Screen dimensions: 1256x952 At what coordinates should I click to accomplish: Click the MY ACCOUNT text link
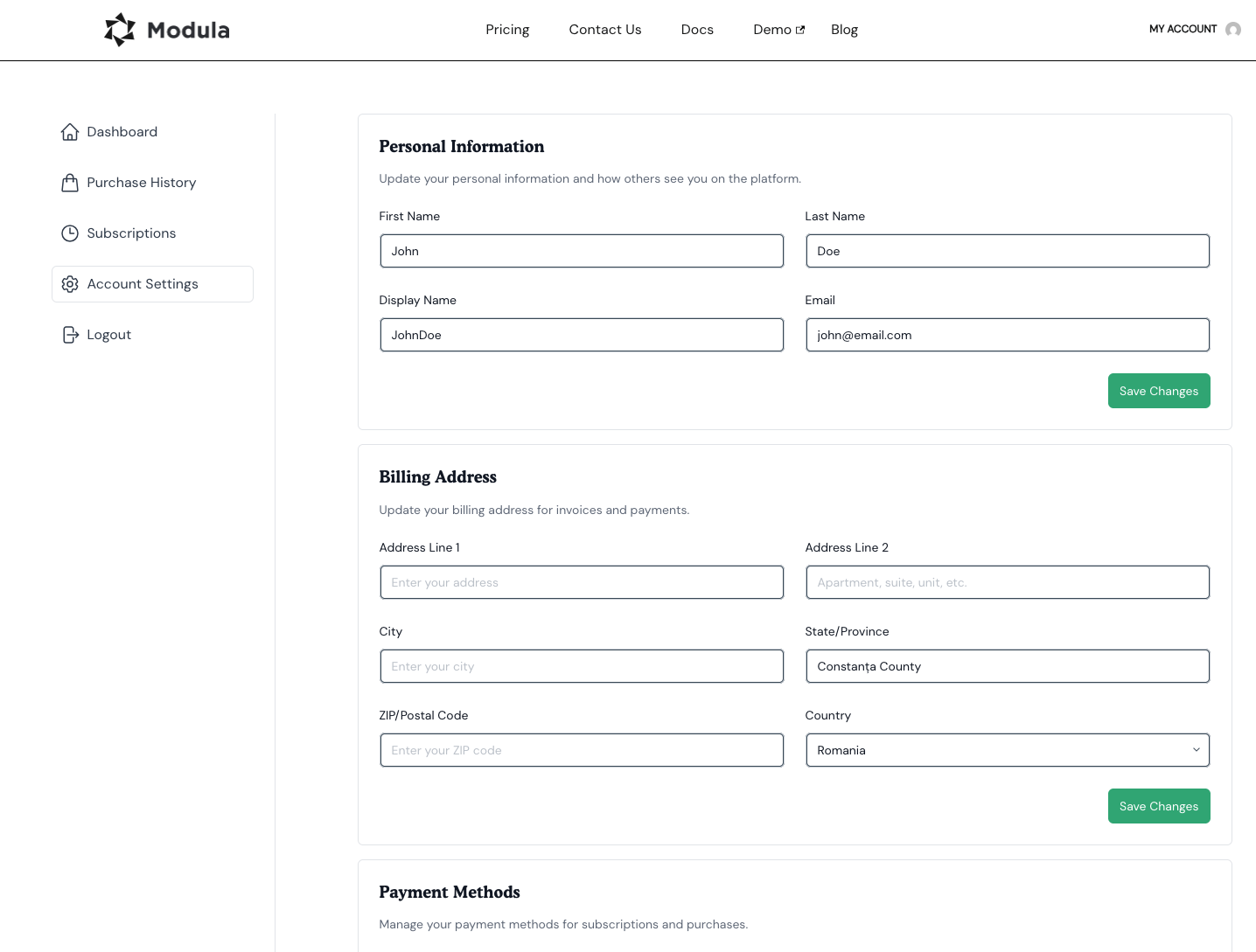coord(1183,30)
